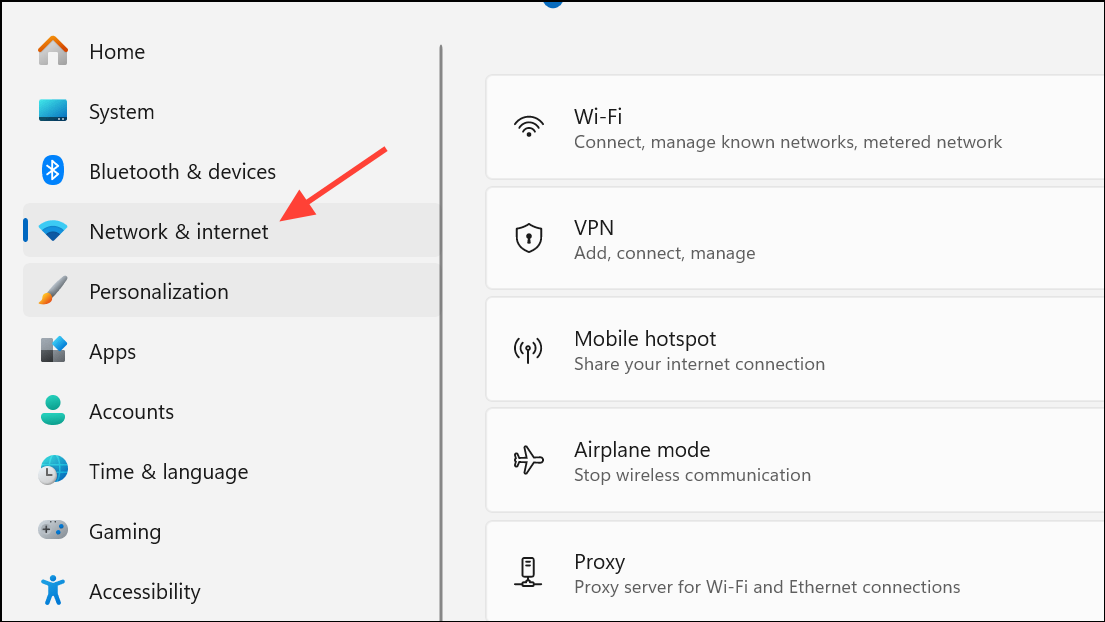Open the VPN settings card
This screenshot has width=1105, height=622.
pos(795,238)
